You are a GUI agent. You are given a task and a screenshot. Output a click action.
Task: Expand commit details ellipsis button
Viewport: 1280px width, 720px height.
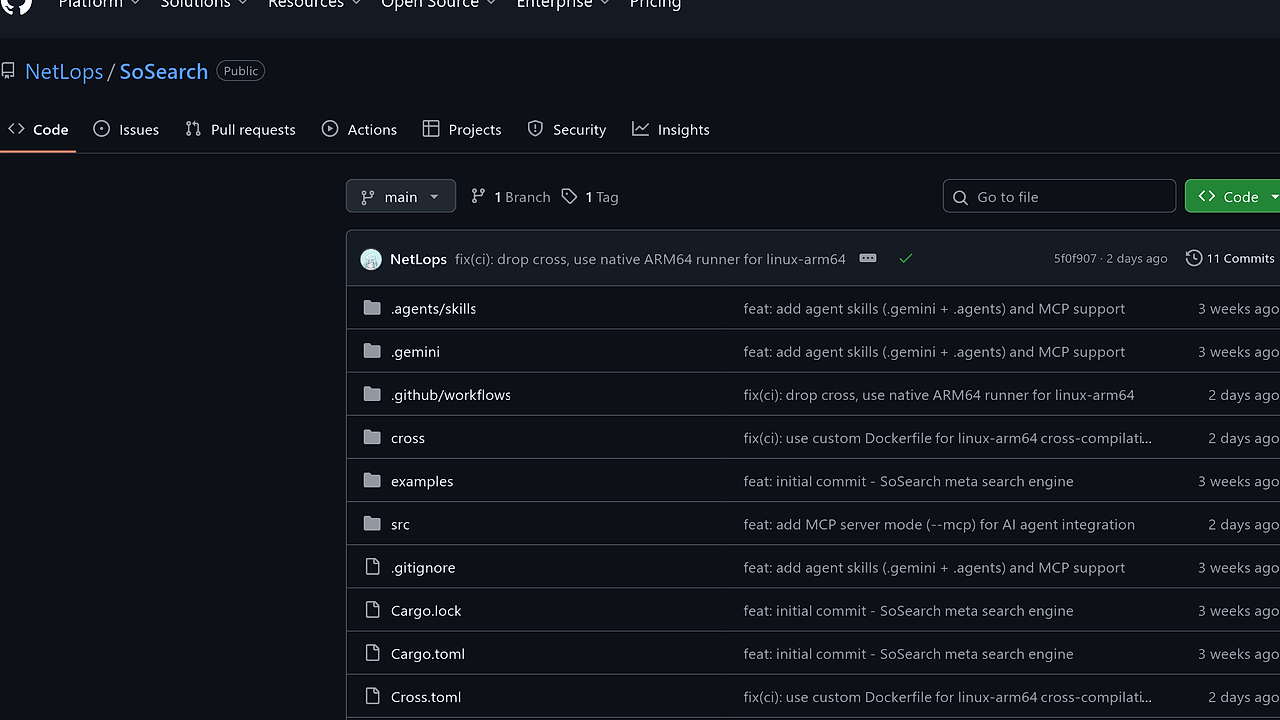868,258
